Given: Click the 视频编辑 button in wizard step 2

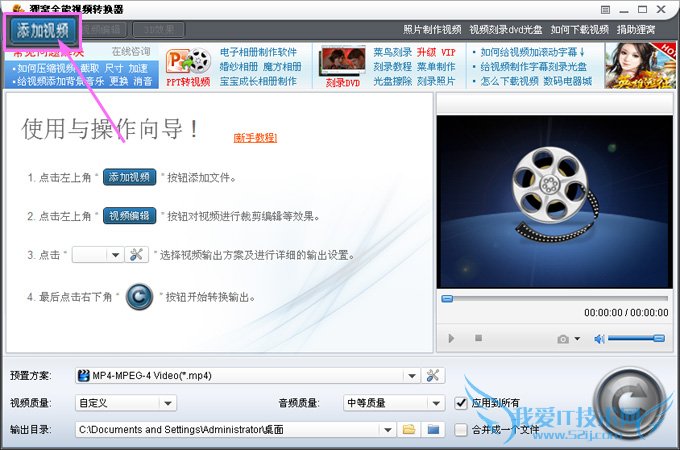Looking at the screenshot, I should 129,216.
